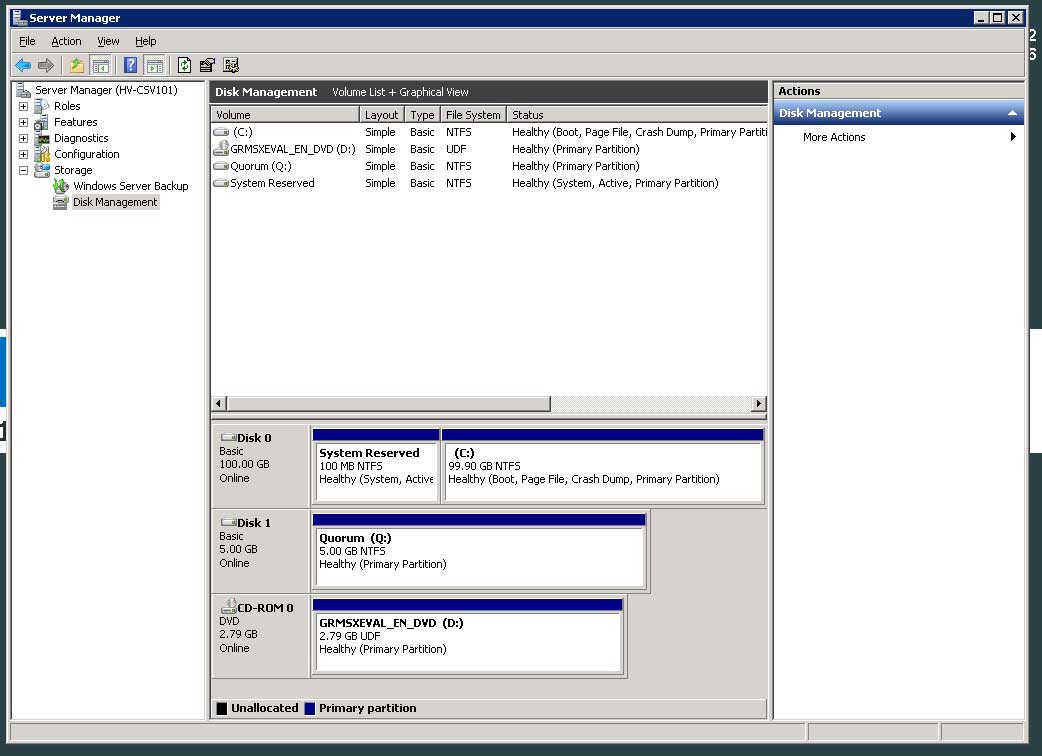
Task: Click the Quorum (Q:) volume drive icon
Action: pyautogui.click(x=221, y=166)
